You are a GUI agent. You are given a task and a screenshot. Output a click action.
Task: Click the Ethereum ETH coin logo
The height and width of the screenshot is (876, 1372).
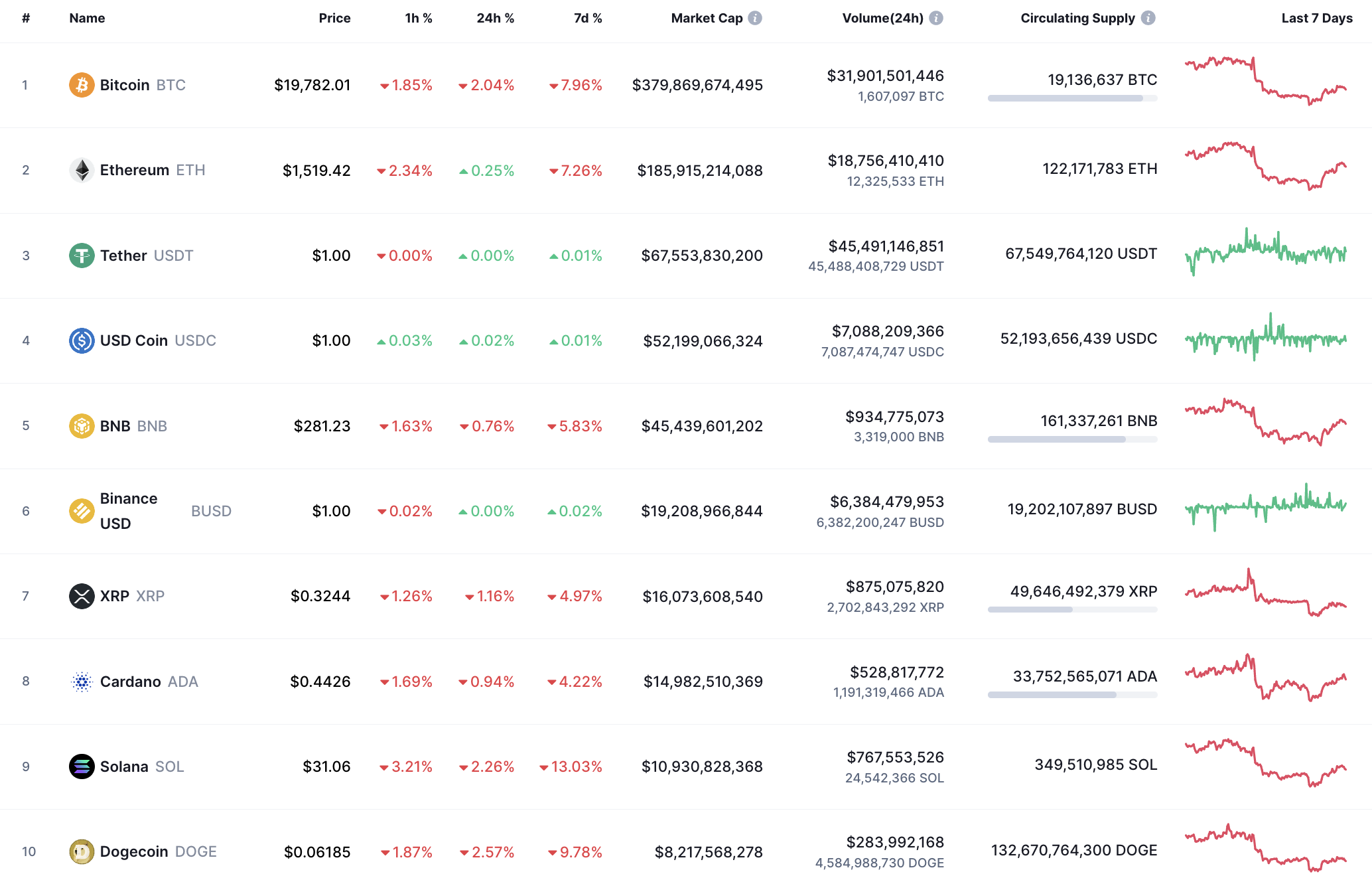81,170
